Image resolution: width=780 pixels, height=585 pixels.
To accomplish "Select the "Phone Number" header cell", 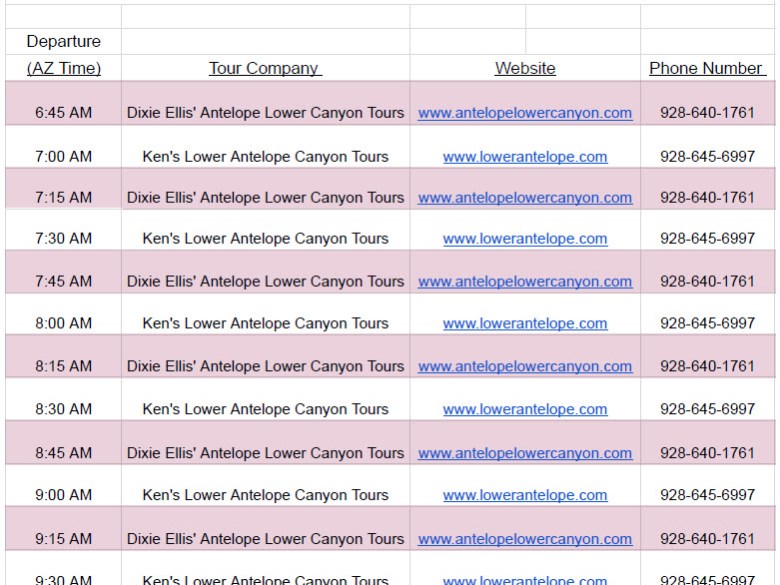I will point(707,69).
